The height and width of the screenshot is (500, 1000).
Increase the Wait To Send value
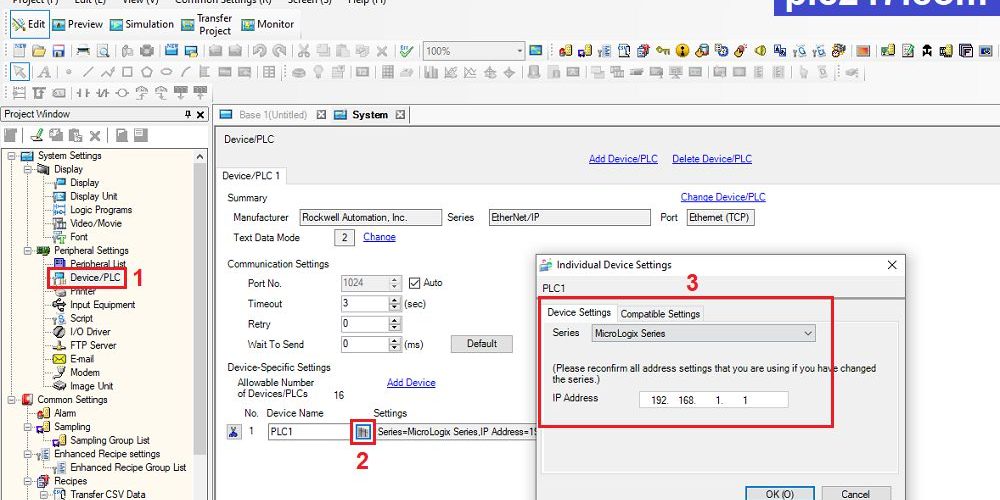point(395,341)
